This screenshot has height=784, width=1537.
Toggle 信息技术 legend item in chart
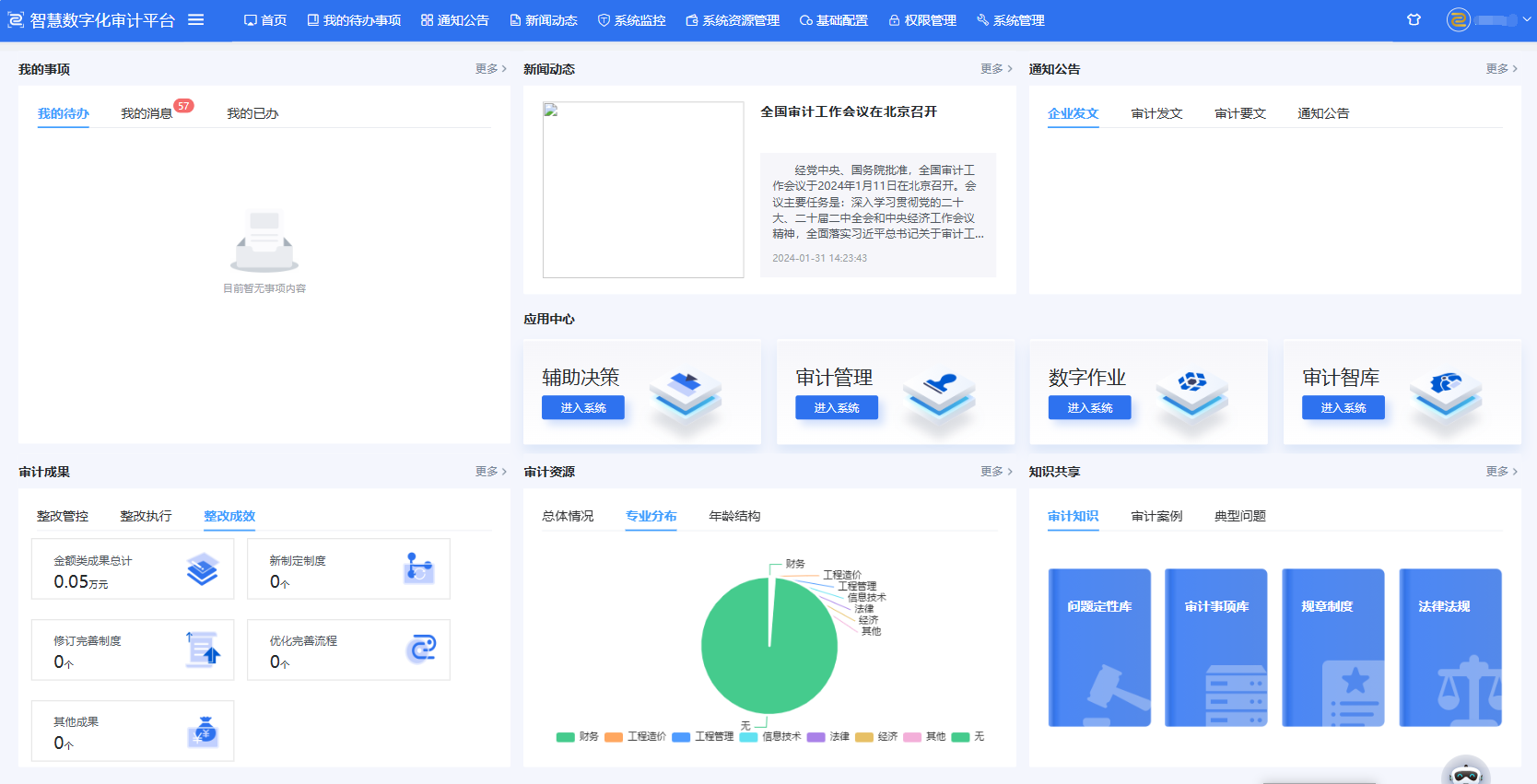(770, 737)
